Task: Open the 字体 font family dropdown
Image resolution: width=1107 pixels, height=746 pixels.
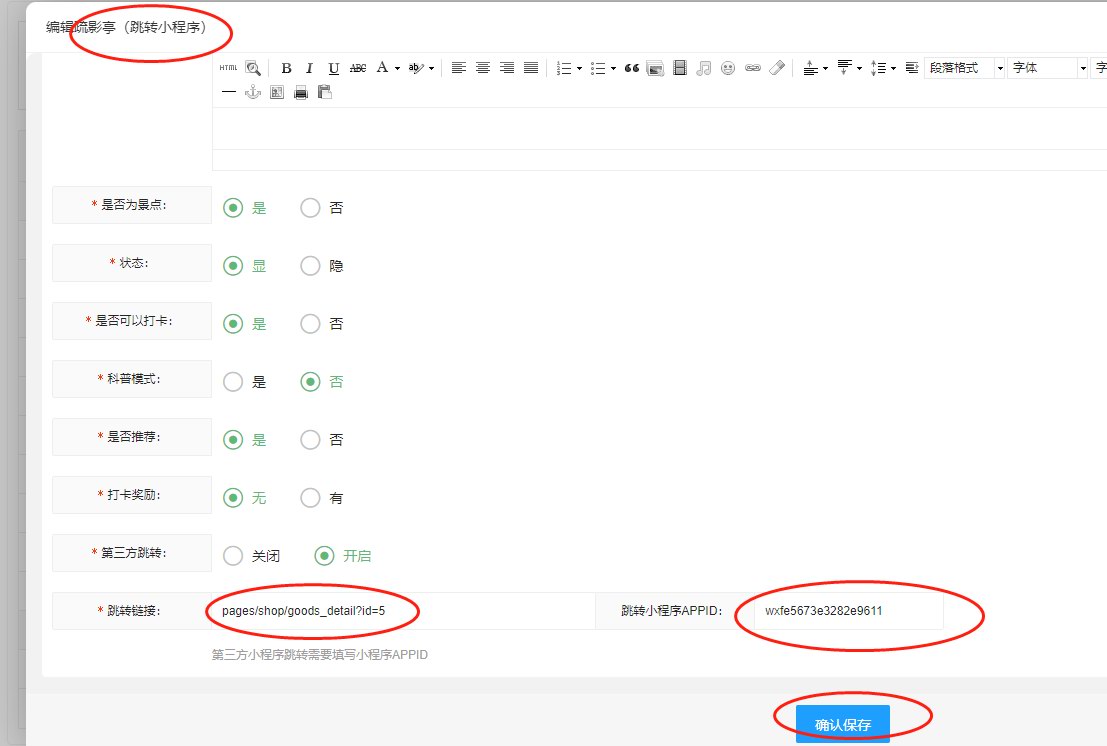Action: tap(1048, 68)
